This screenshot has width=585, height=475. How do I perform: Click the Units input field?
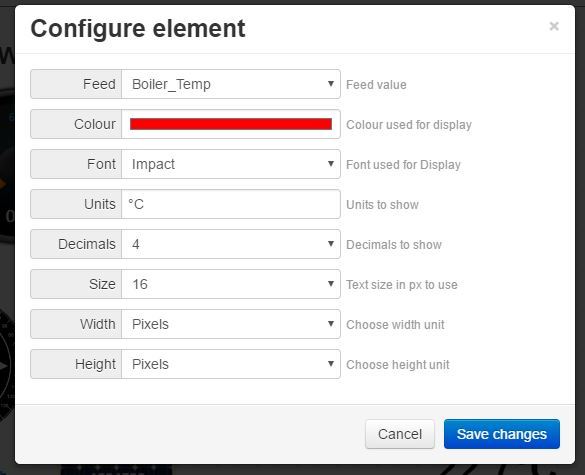(x=231, y=204)
